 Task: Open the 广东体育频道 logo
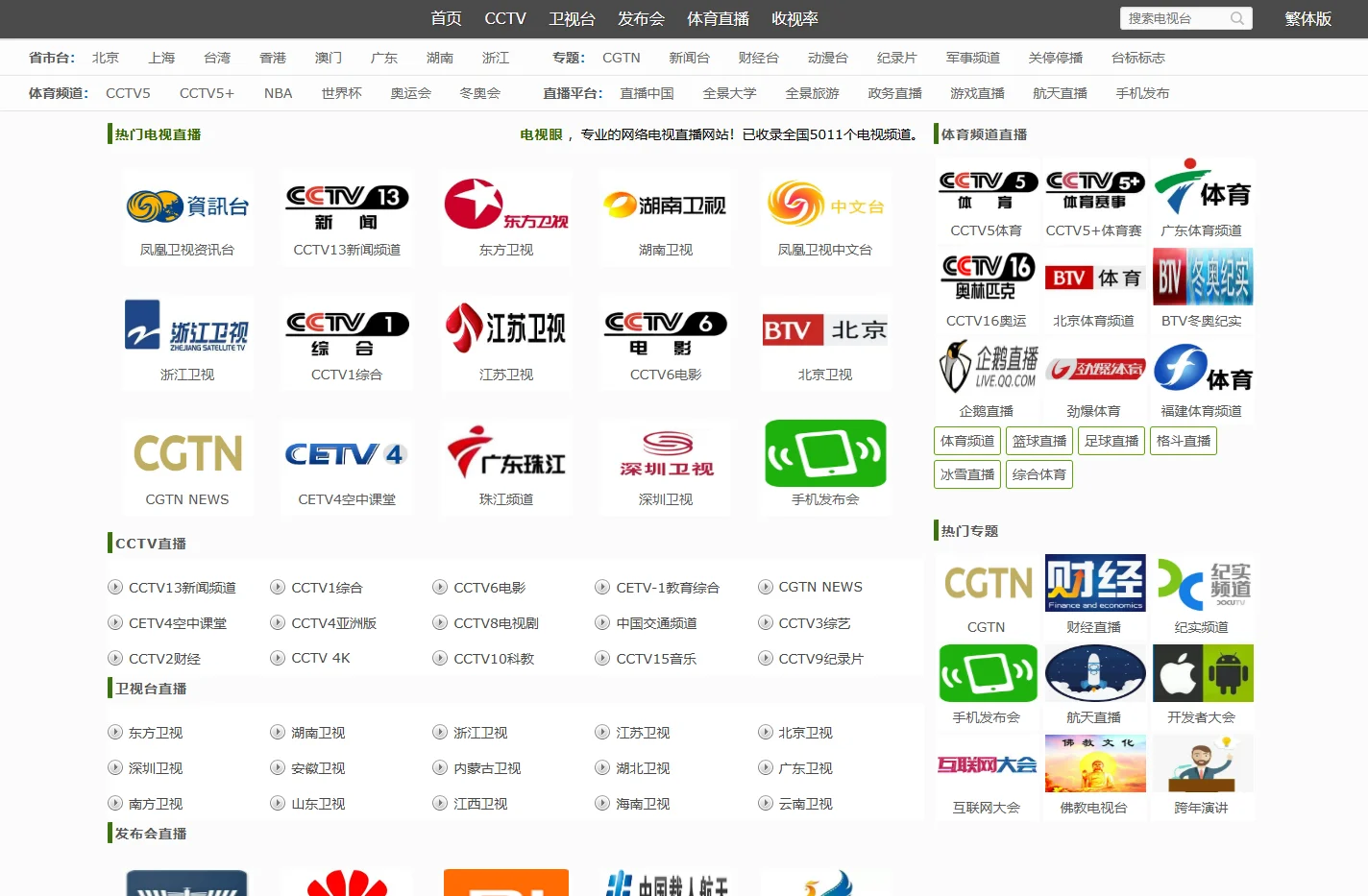click(x=1202, y=186)
